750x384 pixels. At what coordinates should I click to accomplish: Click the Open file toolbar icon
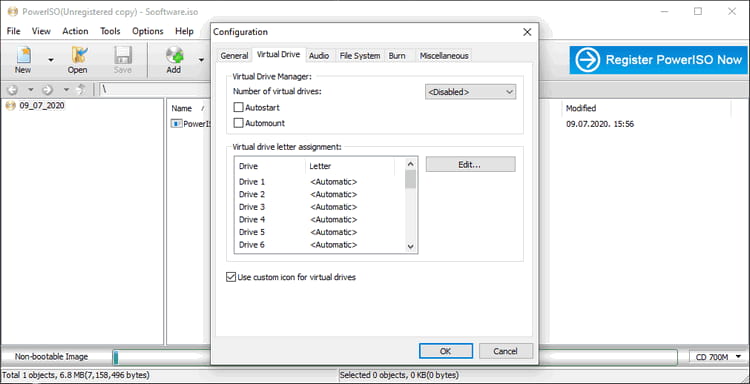77,60
